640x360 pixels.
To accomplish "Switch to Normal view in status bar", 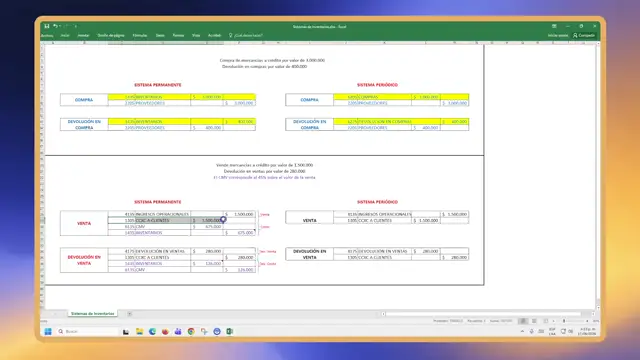I will [x=523, y=321].
